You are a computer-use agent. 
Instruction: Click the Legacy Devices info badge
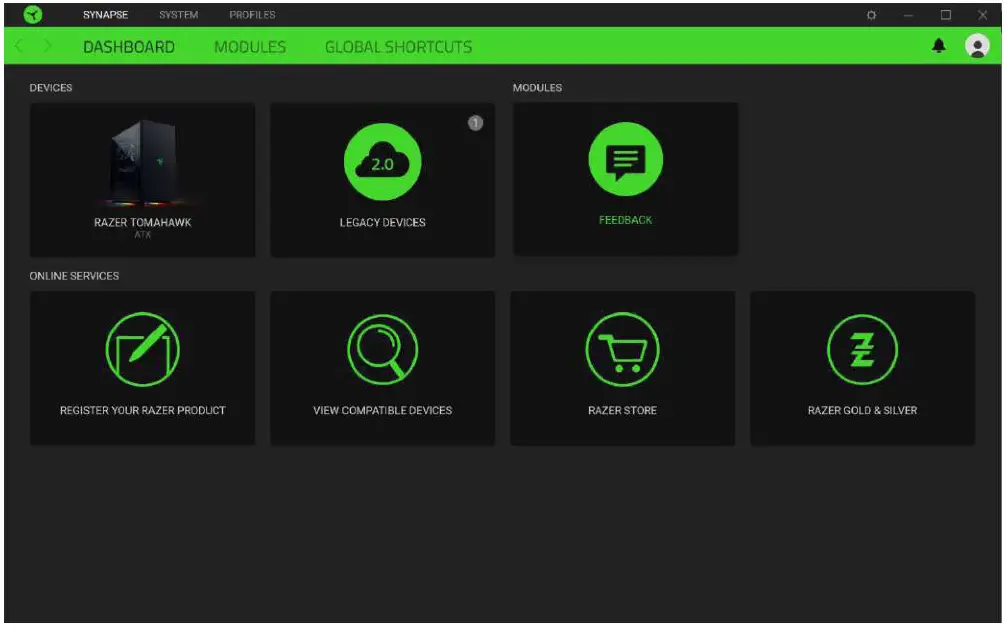pyautogui.click(x=475, y=123)
